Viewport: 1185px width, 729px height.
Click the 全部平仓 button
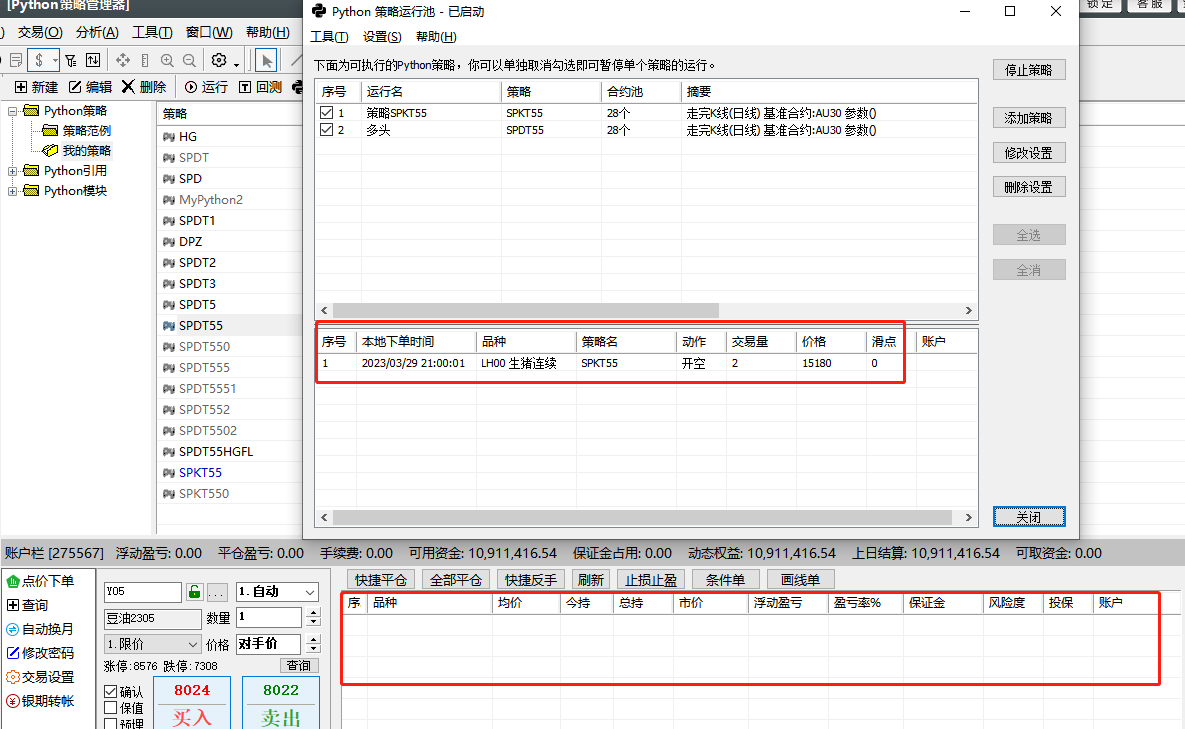455,580
